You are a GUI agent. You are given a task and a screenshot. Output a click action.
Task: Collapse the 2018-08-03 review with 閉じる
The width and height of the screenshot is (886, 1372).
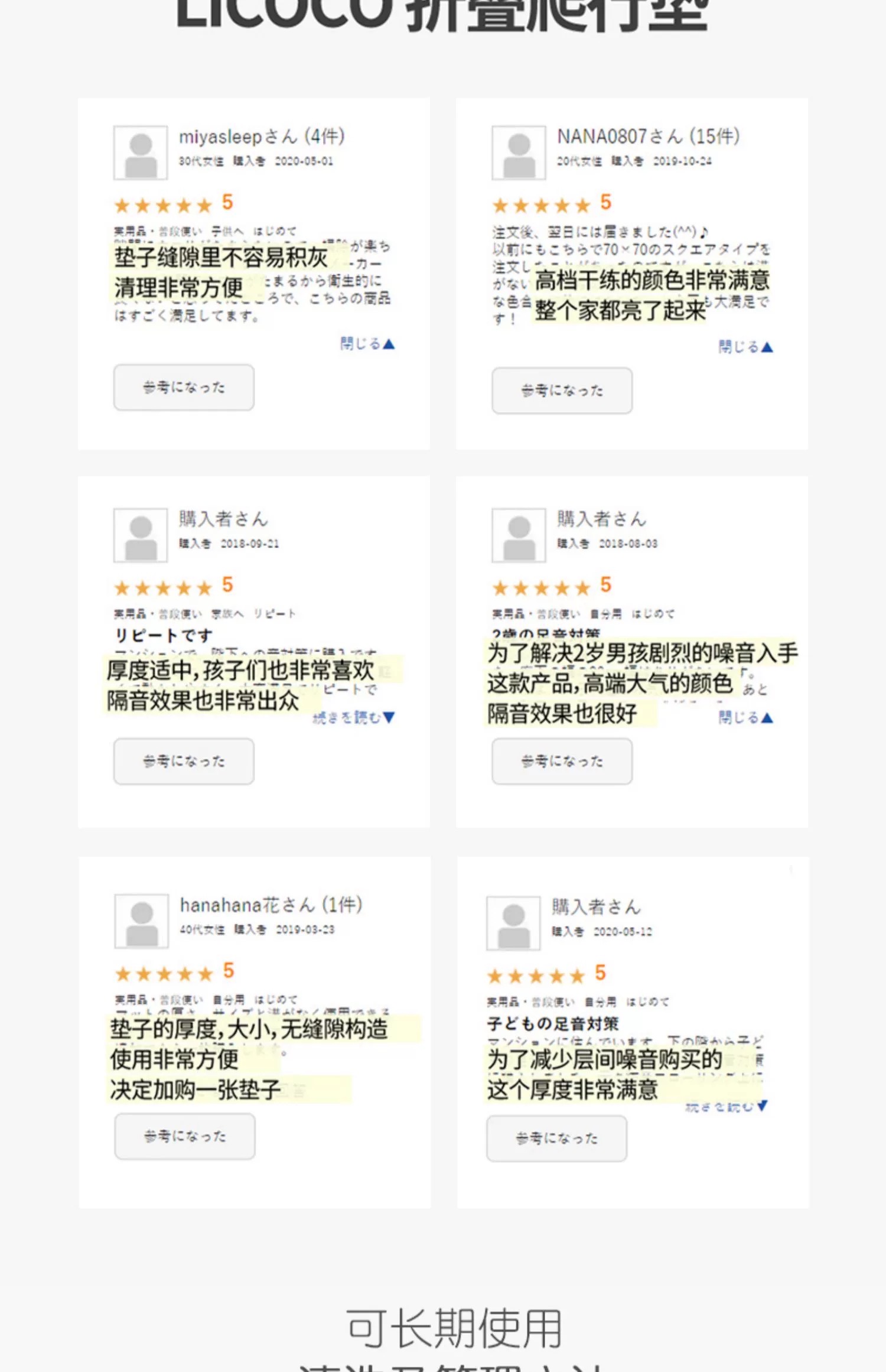coord(745,717)
